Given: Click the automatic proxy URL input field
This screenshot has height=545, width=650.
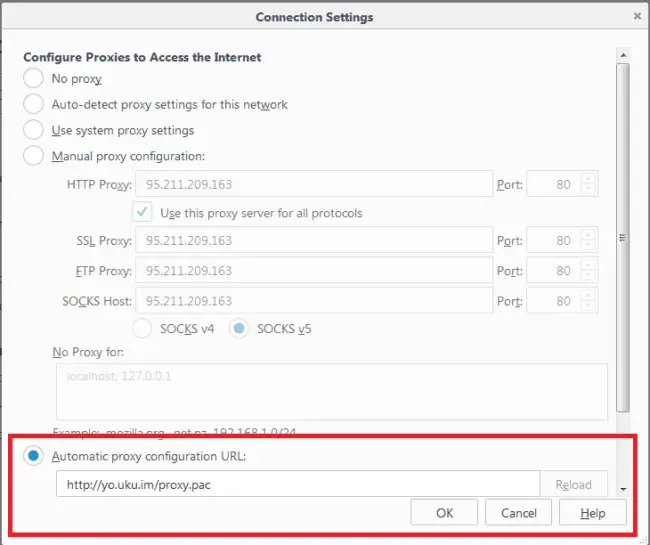Looking at the screenshot, I should tap(297, 485).
